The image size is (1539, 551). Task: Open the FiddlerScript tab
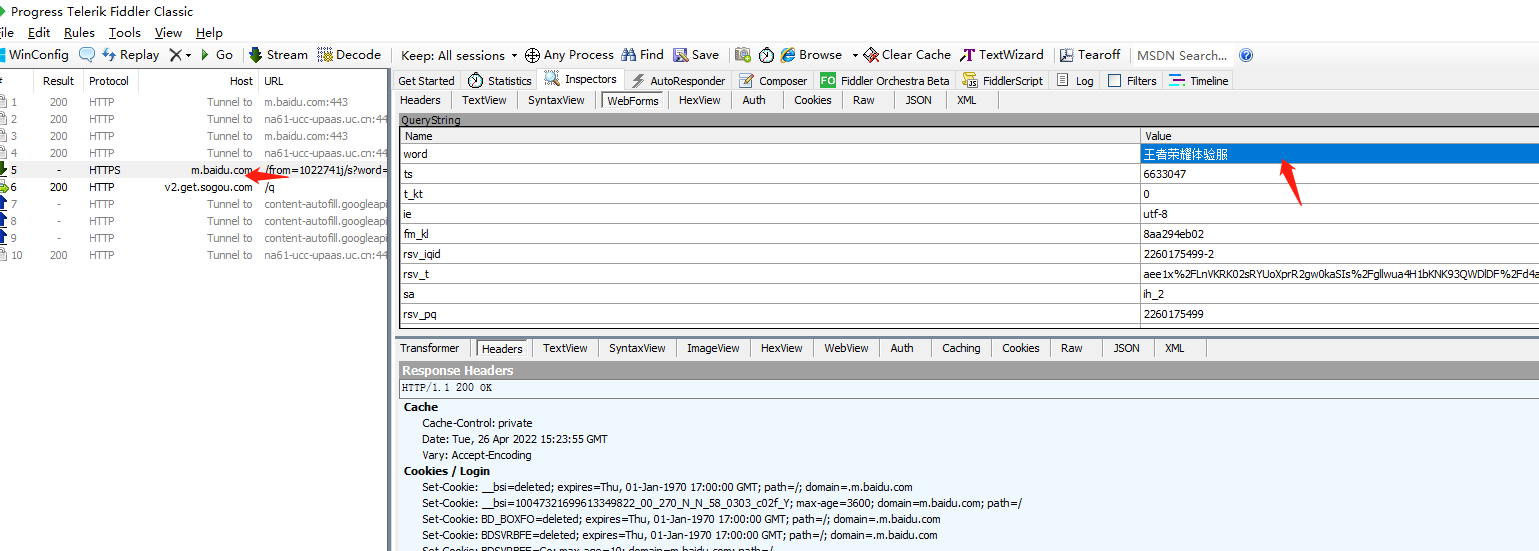pyautogui.click(x=1002, y=81)
